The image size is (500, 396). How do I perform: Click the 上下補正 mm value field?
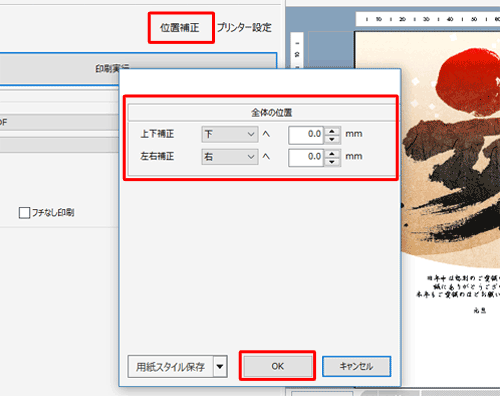(306, 135)
